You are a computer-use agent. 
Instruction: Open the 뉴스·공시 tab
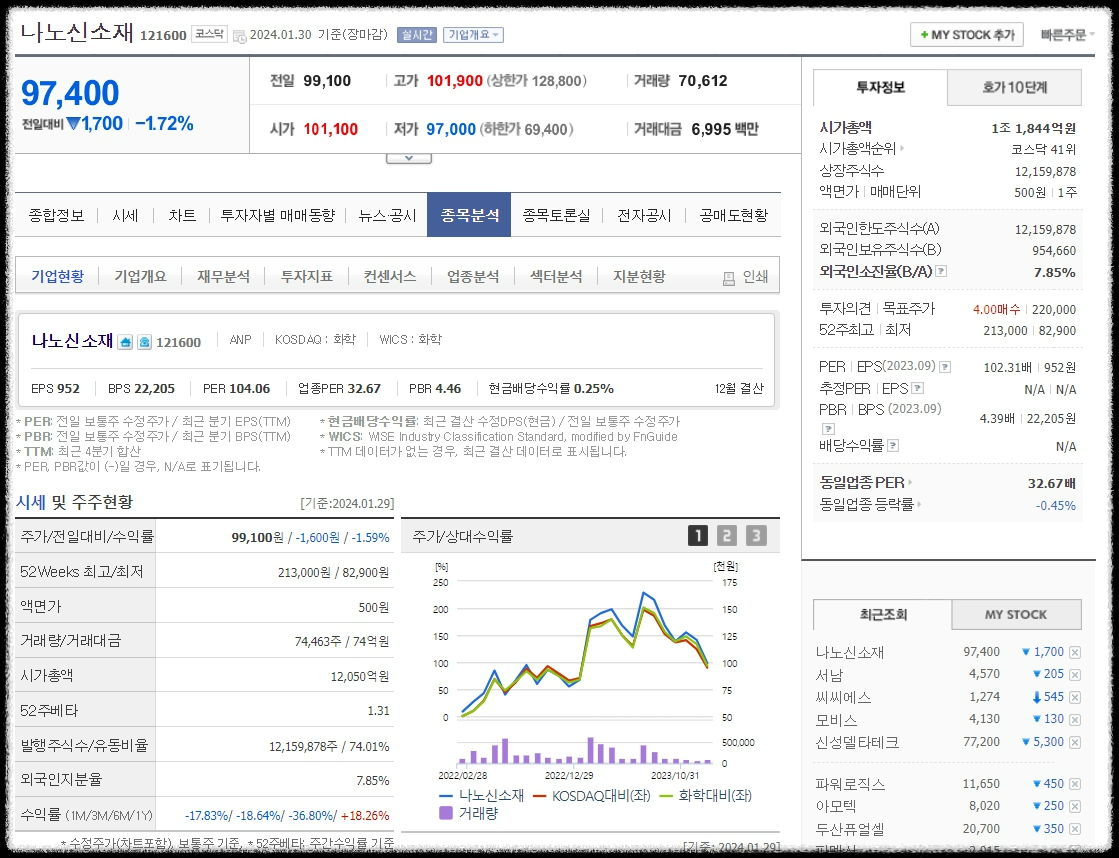pos(388,215)
